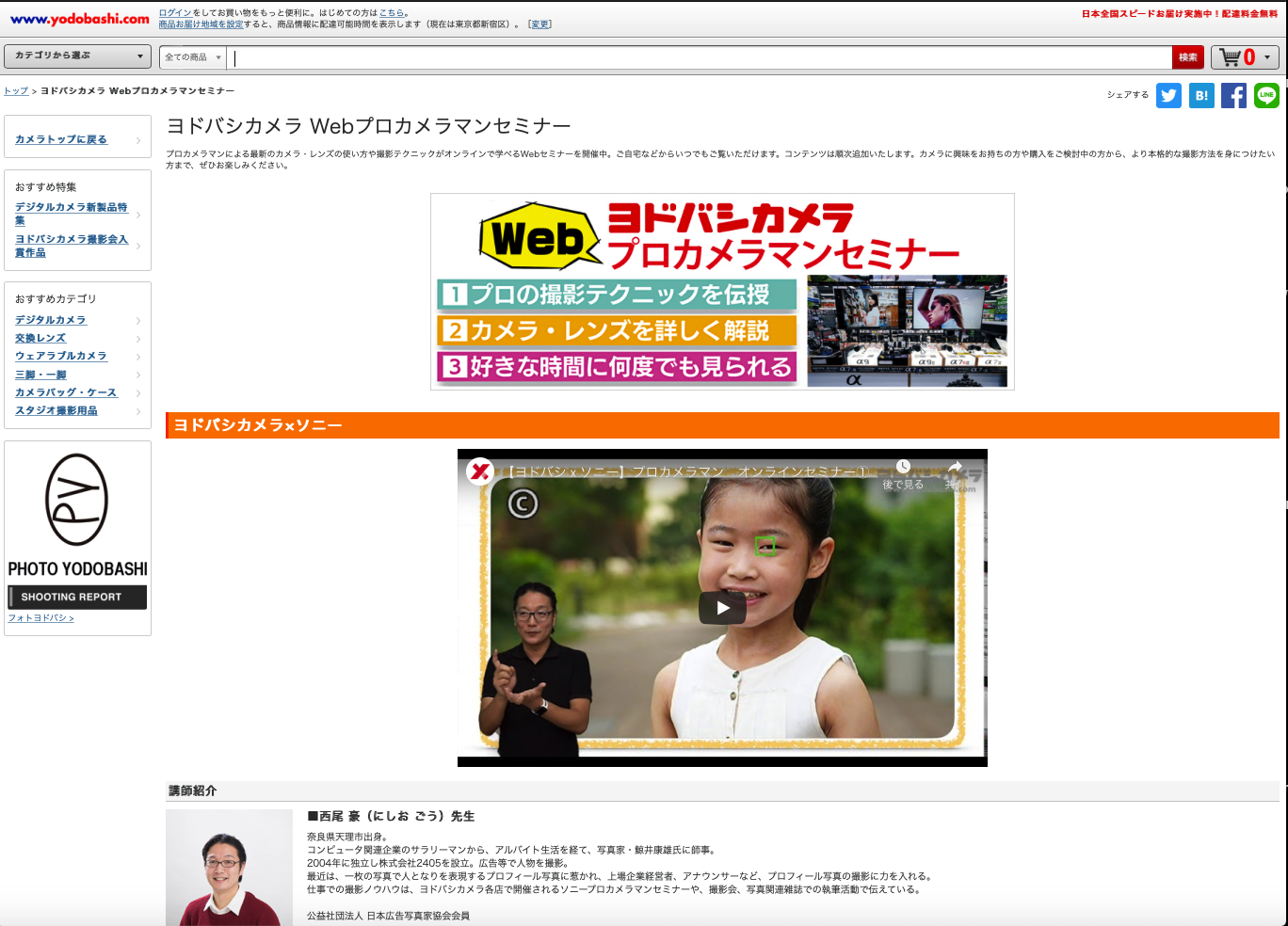1288x926 pixels.
Task: Share via Hatena Bookmark B! icon
Action: 1201,95
